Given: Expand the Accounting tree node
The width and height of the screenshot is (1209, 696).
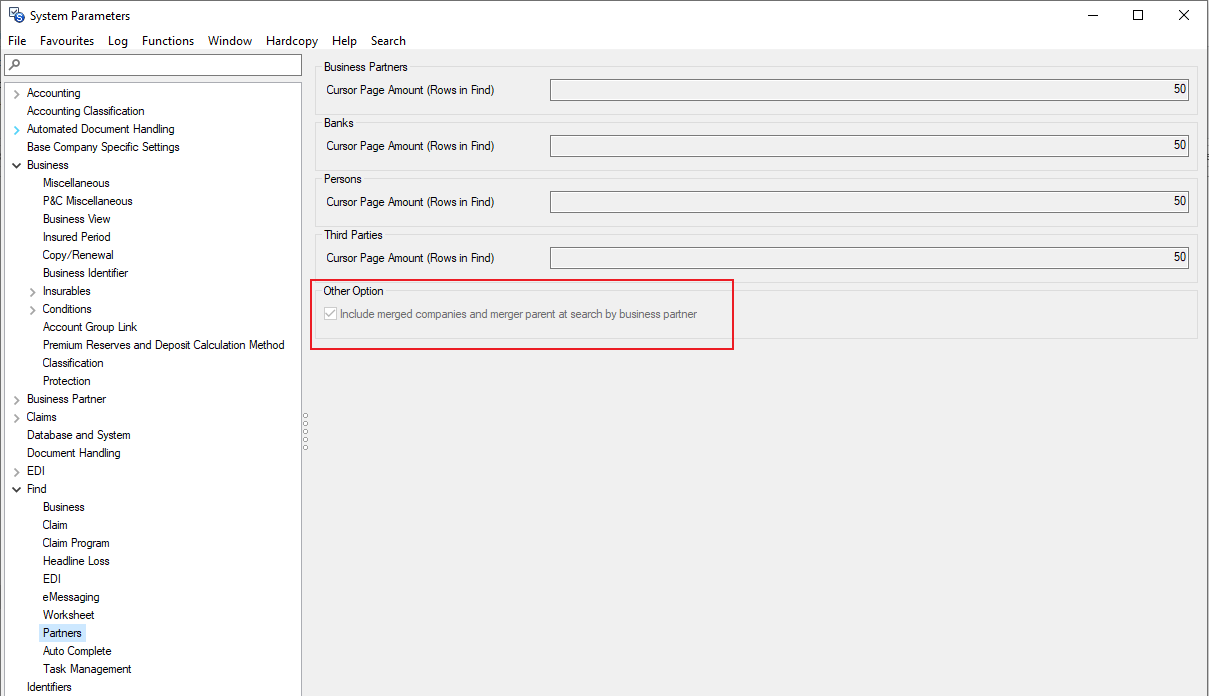Looking at the screenshot, I should tap(16, 93).
